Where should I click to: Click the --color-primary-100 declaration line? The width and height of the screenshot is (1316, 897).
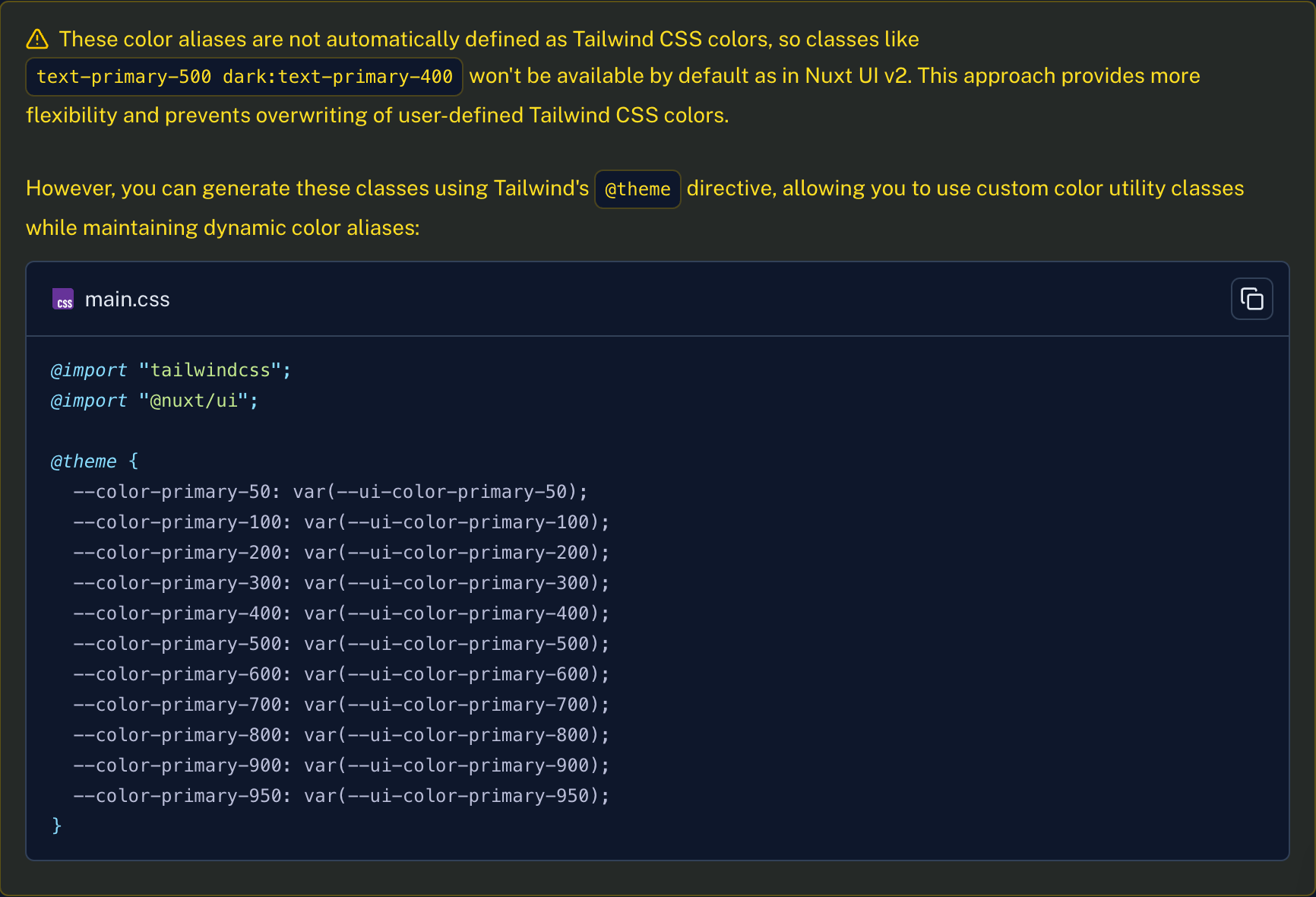click(341, 522)
